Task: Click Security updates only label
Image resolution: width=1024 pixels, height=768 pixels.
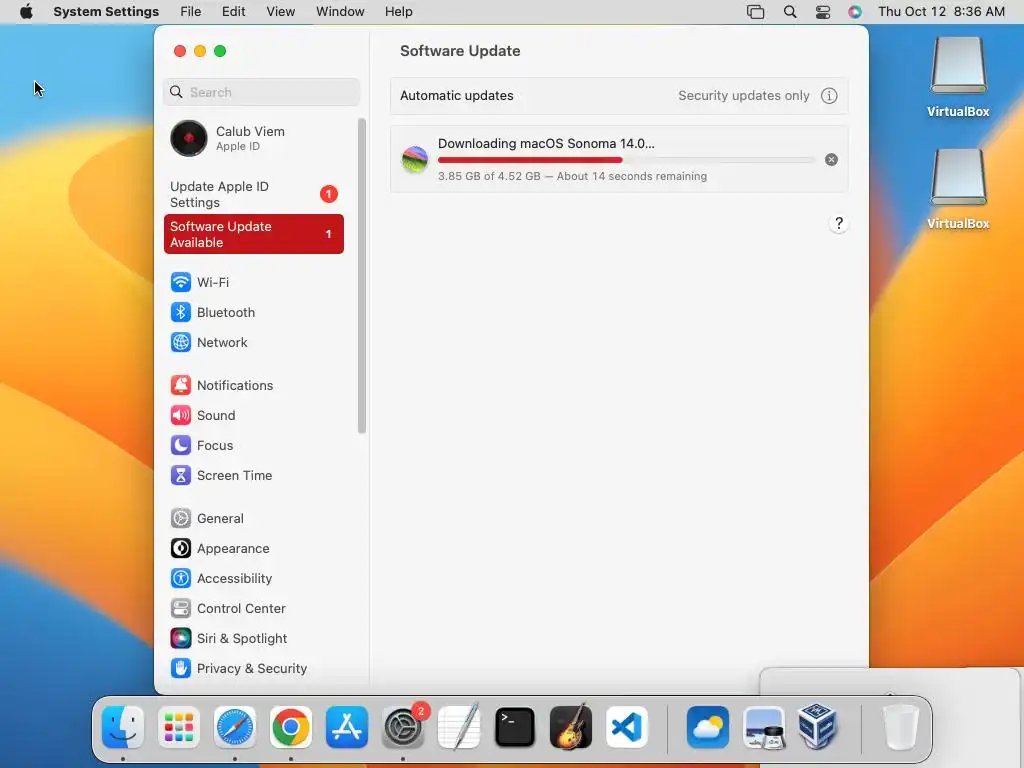Action: pyautogui.click(x=743, y=95)
